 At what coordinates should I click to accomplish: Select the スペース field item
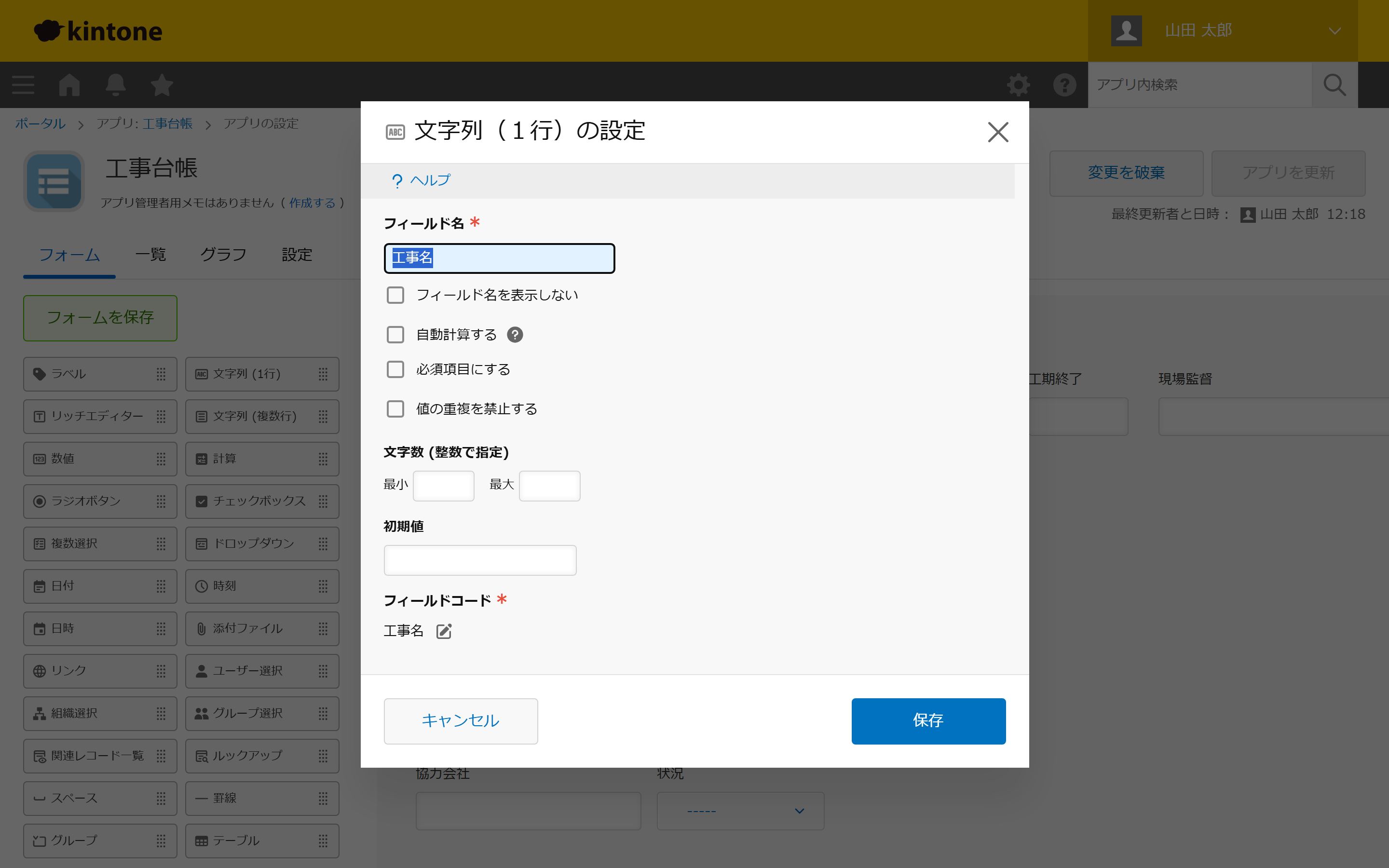(100, 799)
